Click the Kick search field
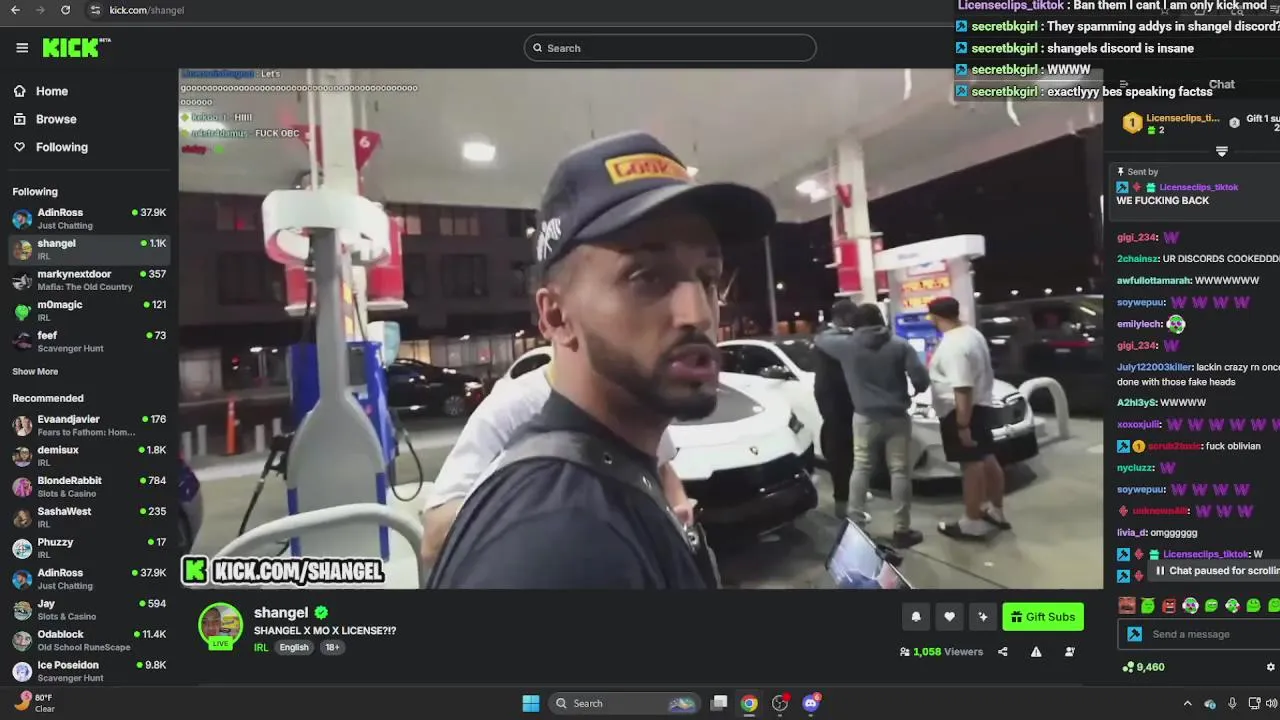This screenshot has width=1280, height=720. [x=670, y=48]
